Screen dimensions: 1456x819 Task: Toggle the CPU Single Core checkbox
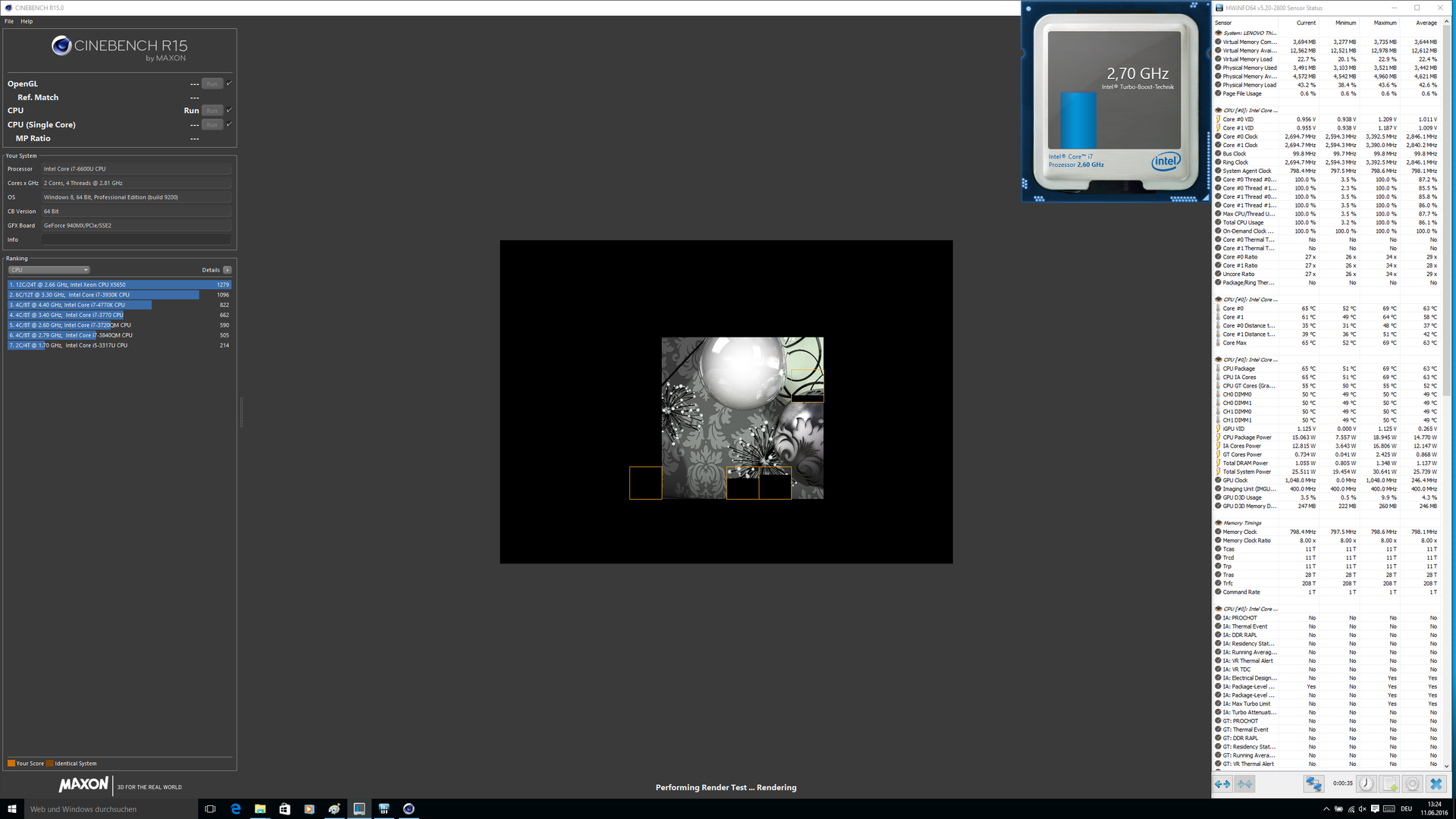pos(229,124)
